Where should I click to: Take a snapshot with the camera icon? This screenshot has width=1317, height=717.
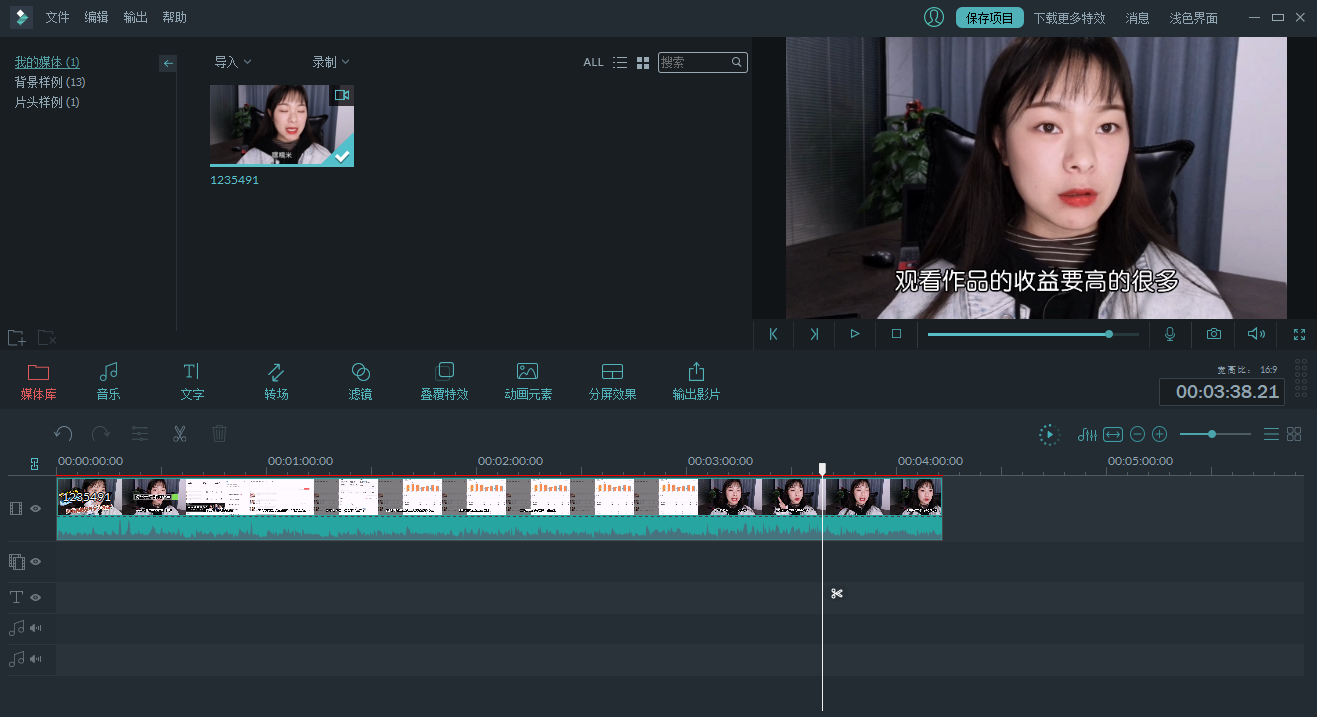pyautogui.click(x=1213, y=334)
